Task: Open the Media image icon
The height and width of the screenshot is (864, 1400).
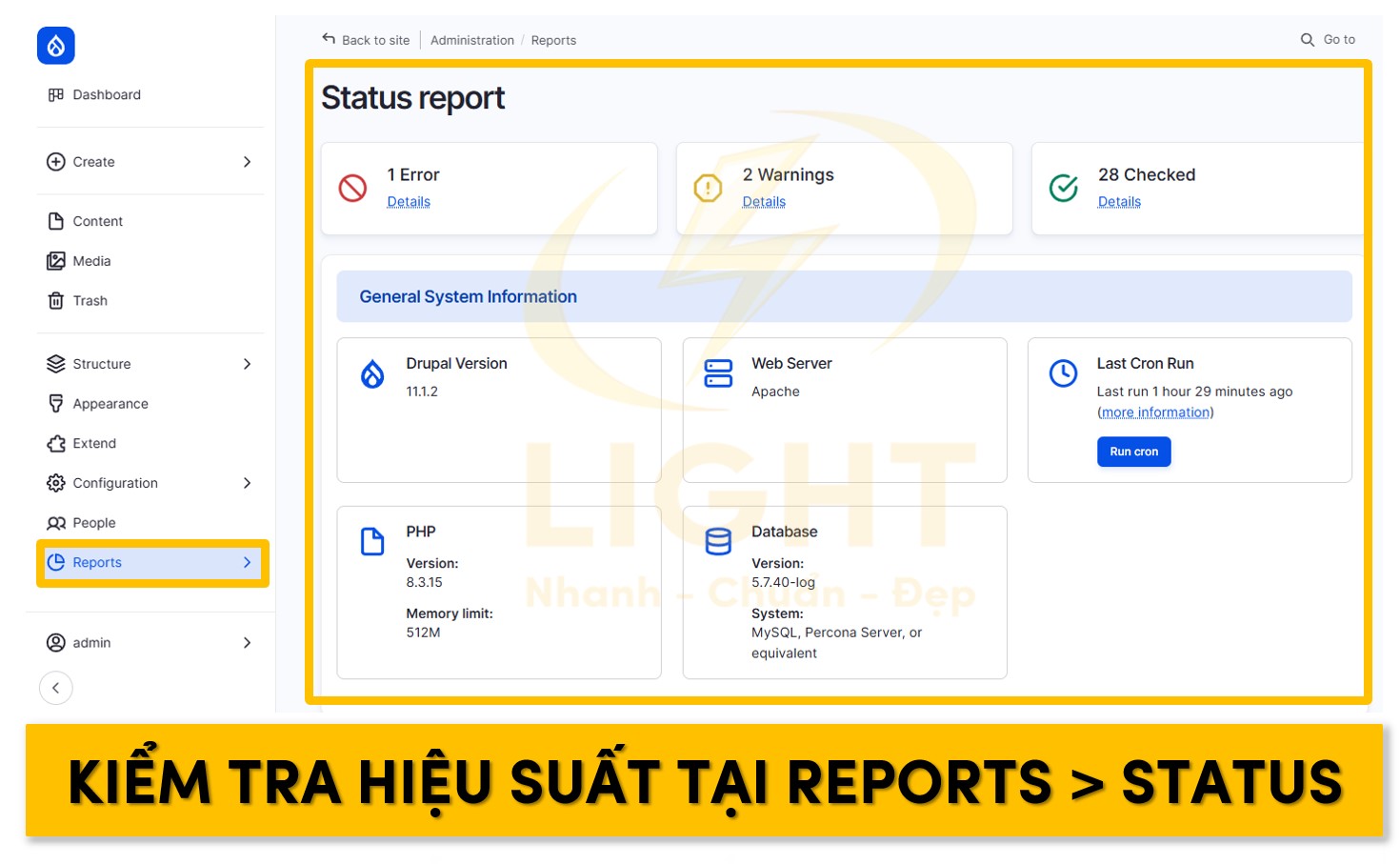Action: click(x=56, y=261)
